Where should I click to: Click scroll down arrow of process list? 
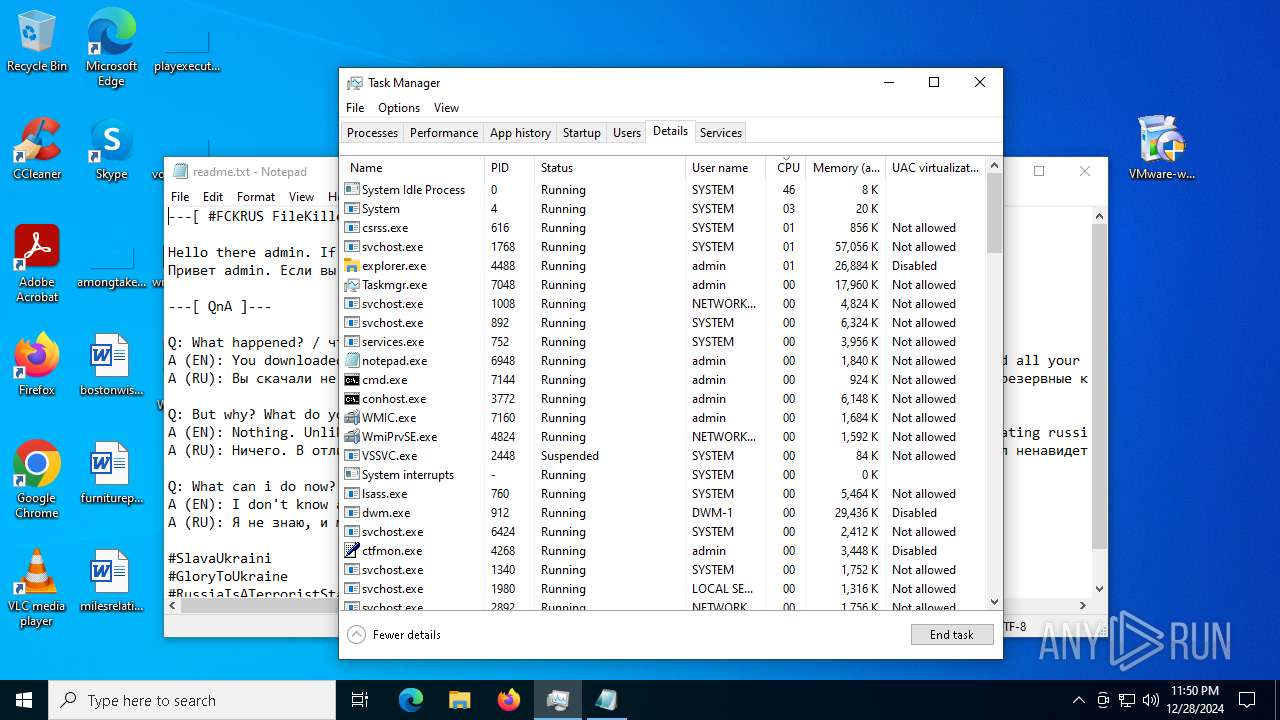(x=994, y=602)
